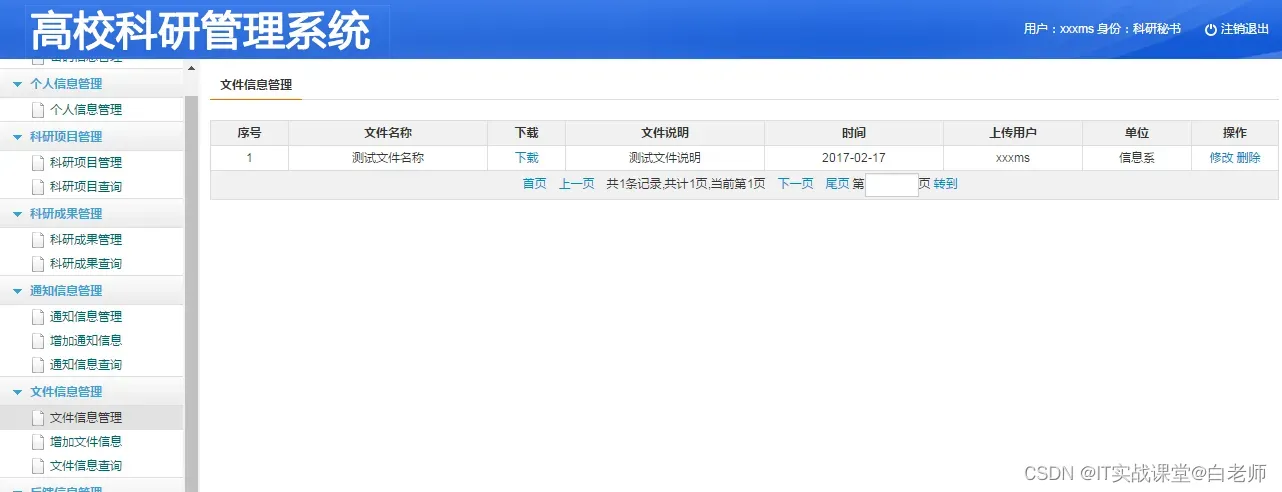Screen dimensions: 1282x492
Task: Go to 上一页 in pagination
Action: click(x=576, y=184)
